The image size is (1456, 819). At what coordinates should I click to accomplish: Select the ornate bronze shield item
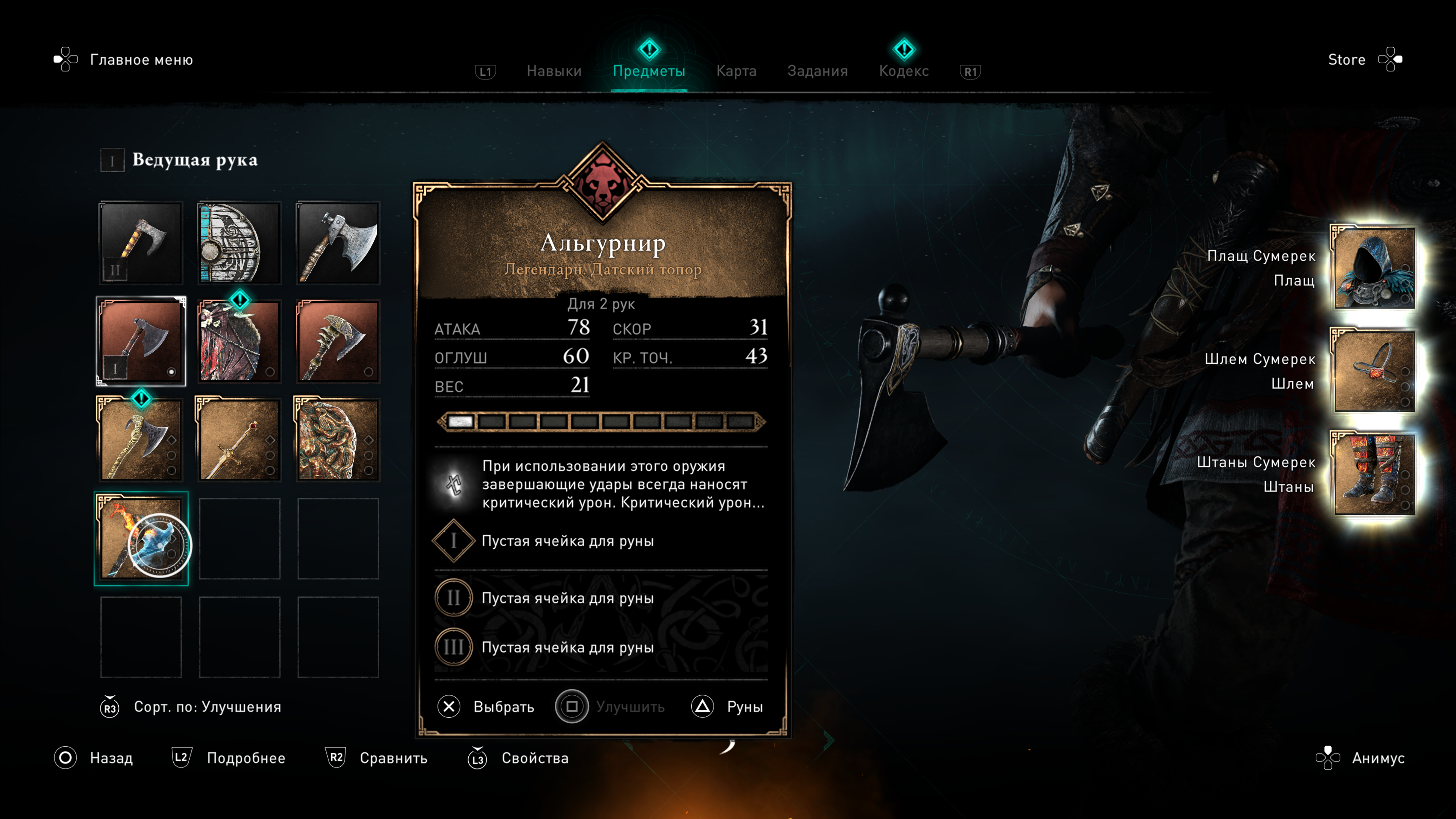point(338,440)
